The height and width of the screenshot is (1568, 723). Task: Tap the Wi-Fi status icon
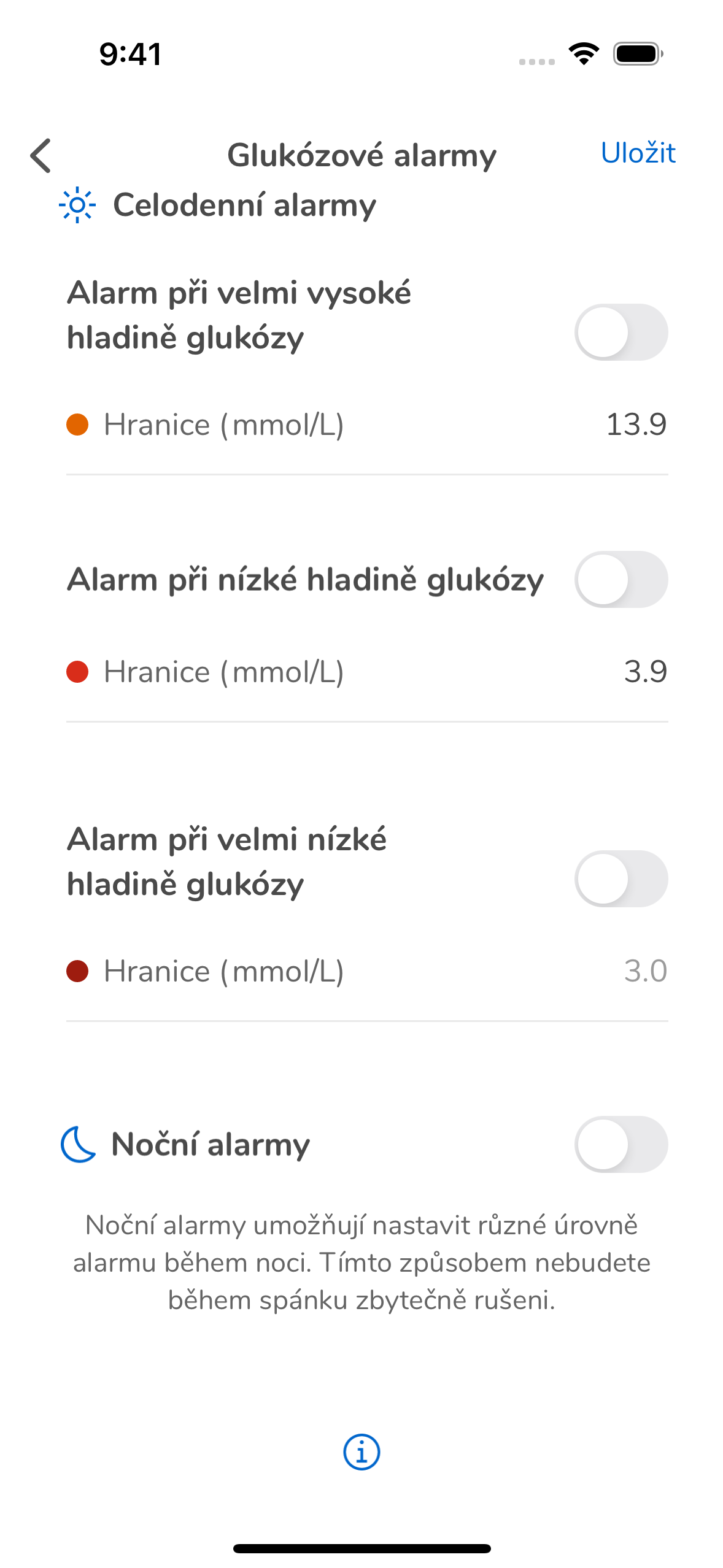click(584, 54)
